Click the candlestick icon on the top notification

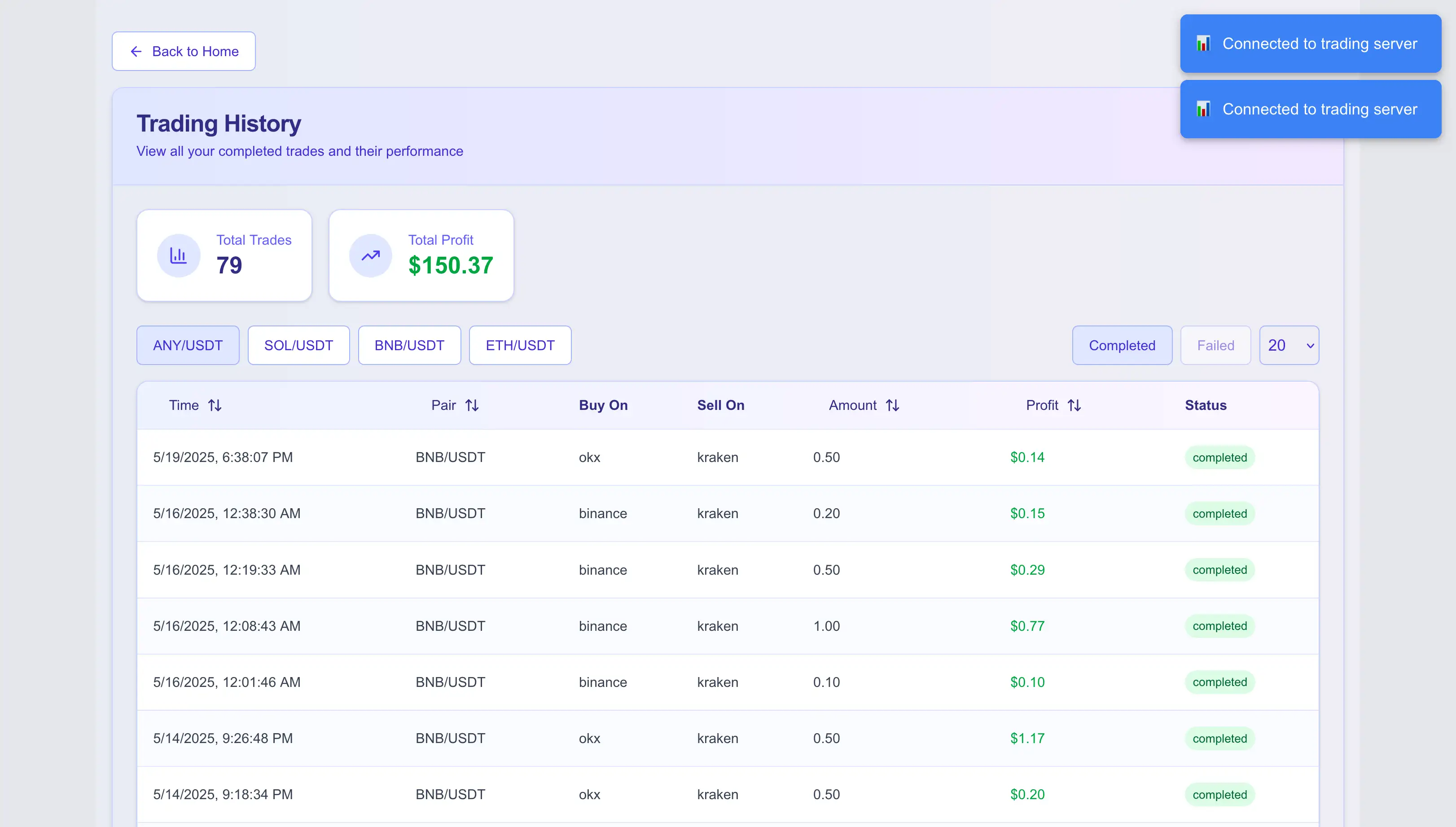click(1203, 43)
